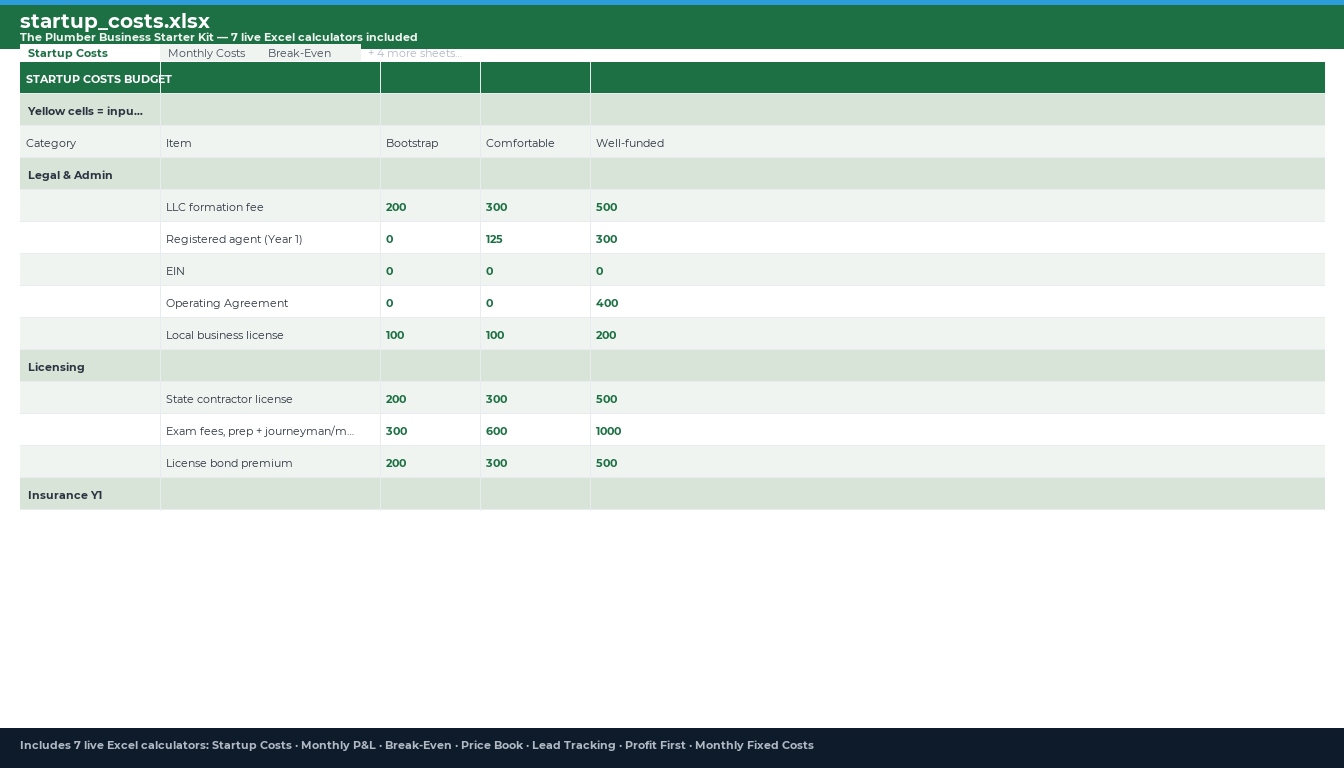Select Exam fees Comfortable value 600
The image size is (1344, 768).
535,430
